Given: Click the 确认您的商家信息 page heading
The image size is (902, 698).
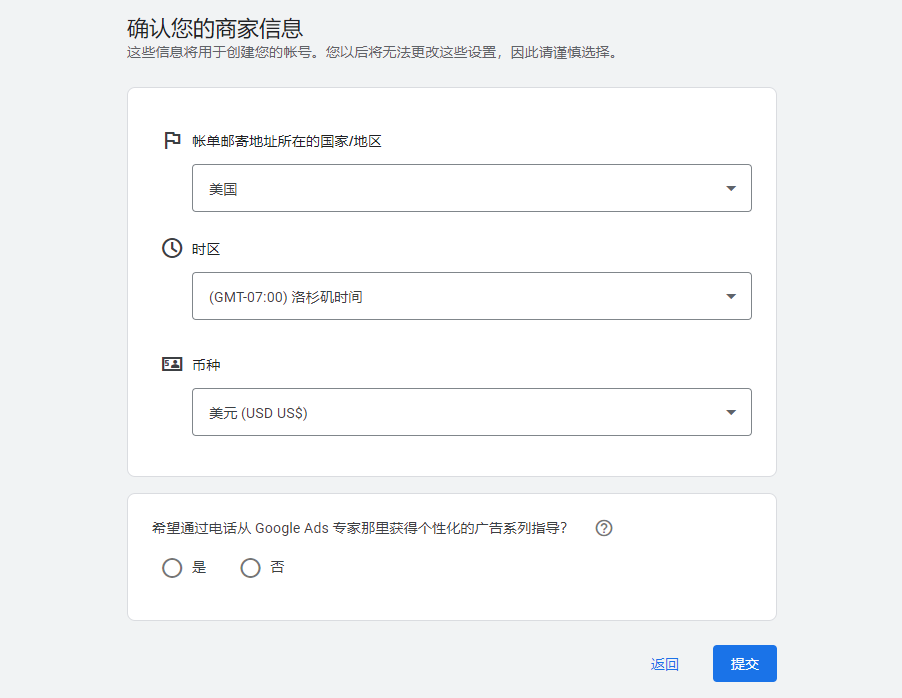Looking at the screenshot, I should tap(215, 28).
